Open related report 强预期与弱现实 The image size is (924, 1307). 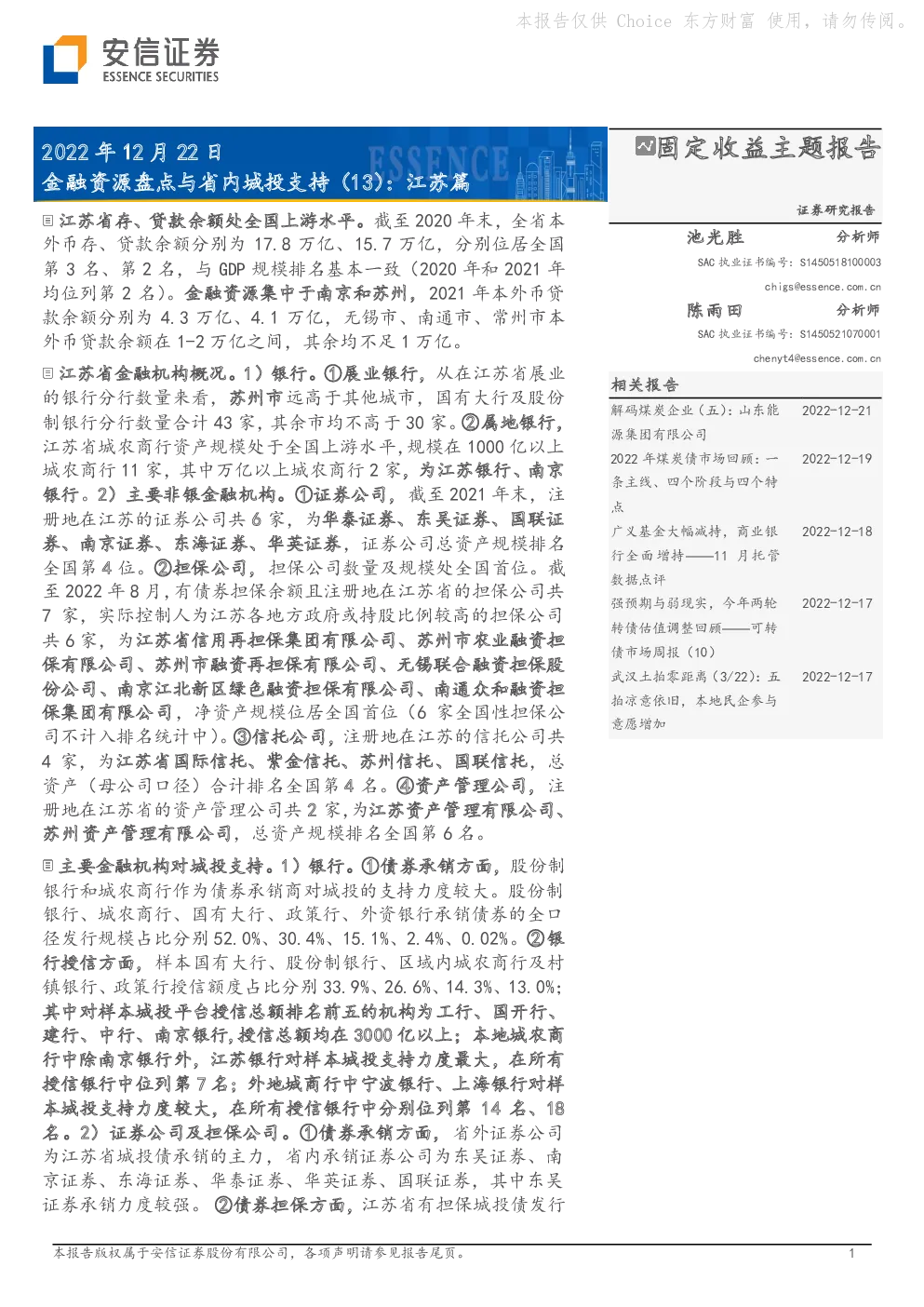[x=695, y=627]
